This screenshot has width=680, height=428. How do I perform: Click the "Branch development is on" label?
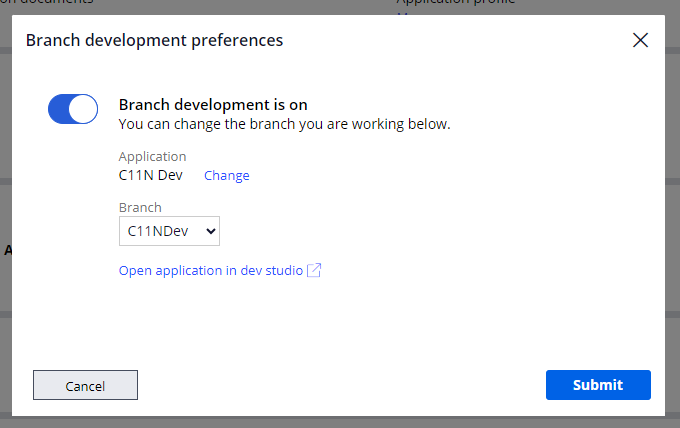click(213, 104)
